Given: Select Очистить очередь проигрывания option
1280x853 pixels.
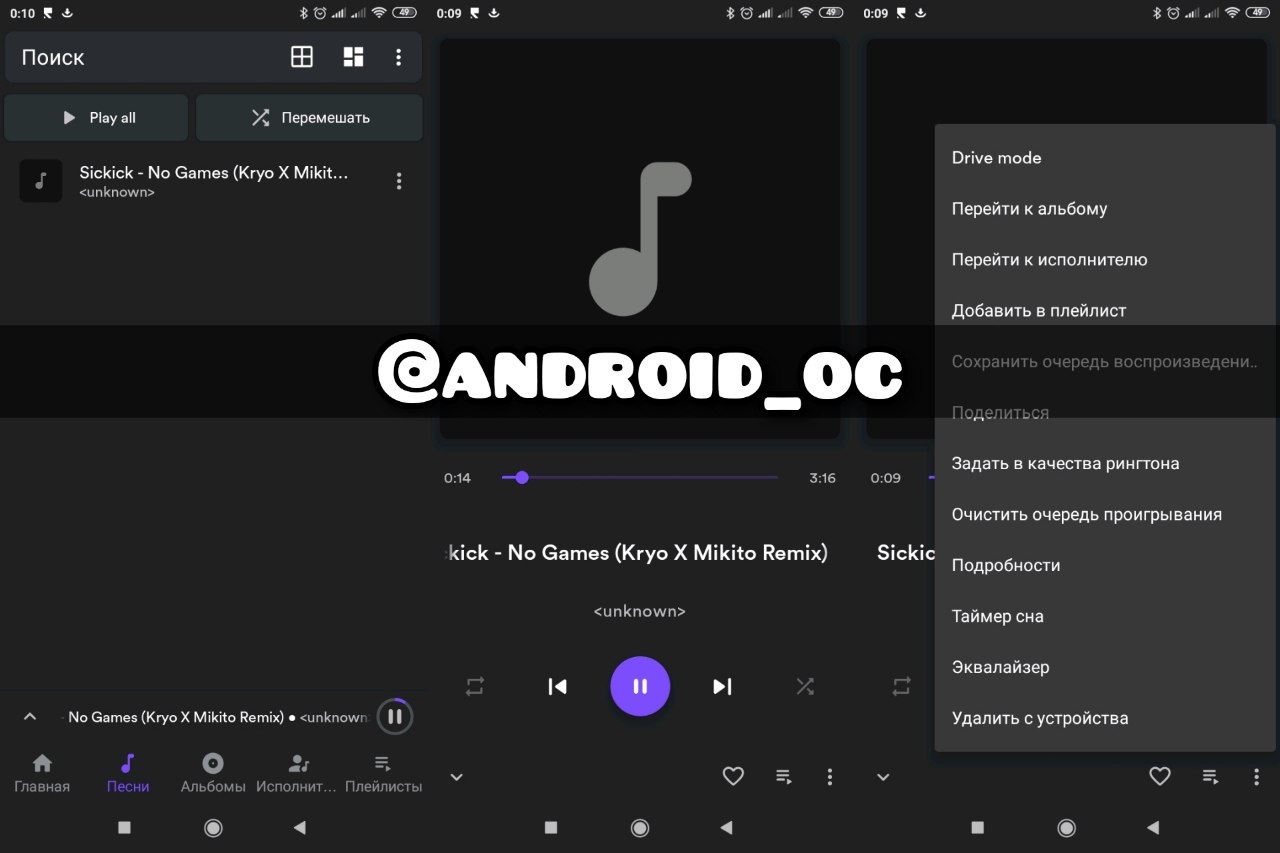Looking at the screenshot, I should tap(1105, 515).
